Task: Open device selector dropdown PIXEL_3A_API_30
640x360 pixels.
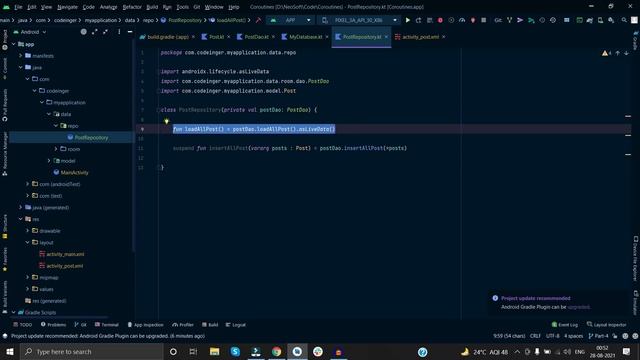Action: (x=359, y=20)
